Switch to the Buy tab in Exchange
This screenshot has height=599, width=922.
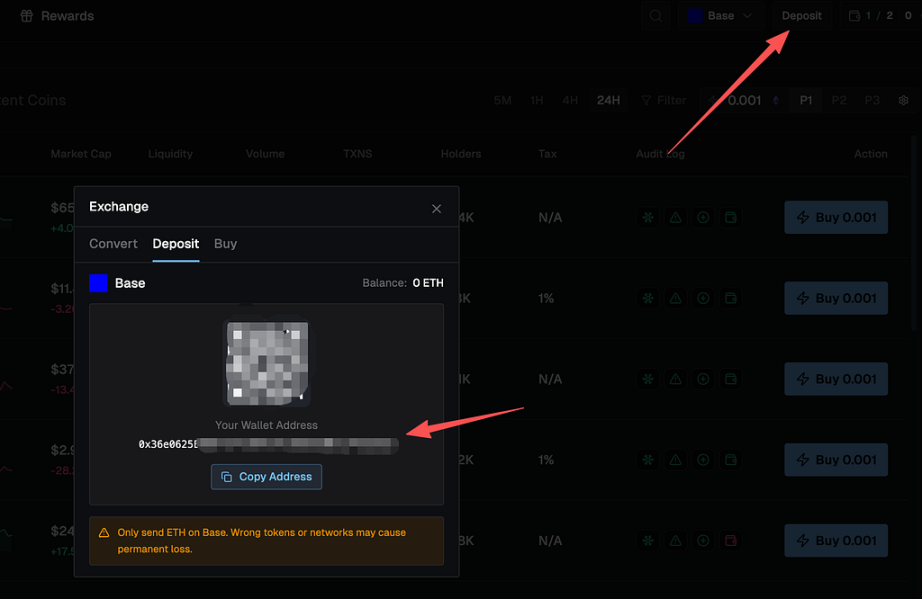click(225, 244)
